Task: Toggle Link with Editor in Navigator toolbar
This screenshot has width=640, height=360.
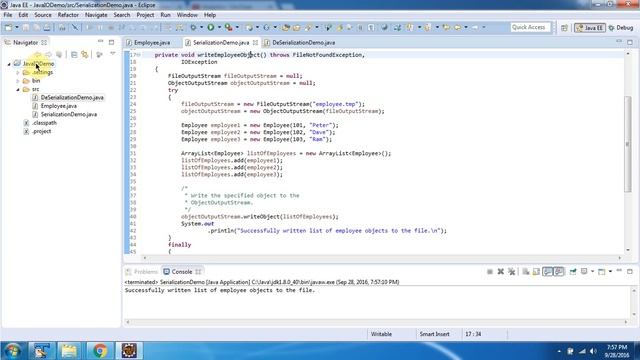Action: [84, 54]
